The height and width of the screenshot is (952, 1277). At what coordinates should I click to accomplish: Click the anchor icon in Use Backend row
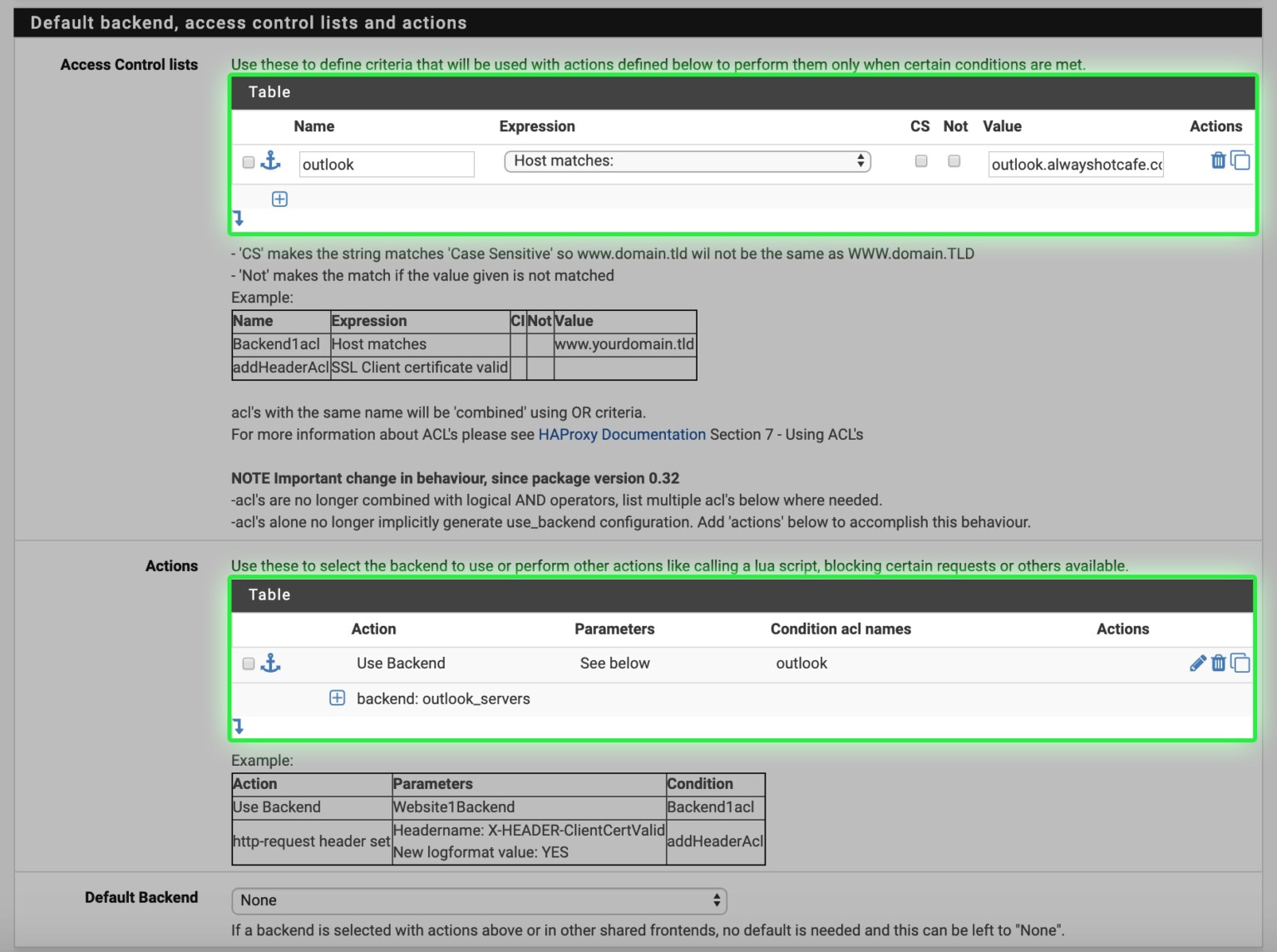click(x=271, y=663)
